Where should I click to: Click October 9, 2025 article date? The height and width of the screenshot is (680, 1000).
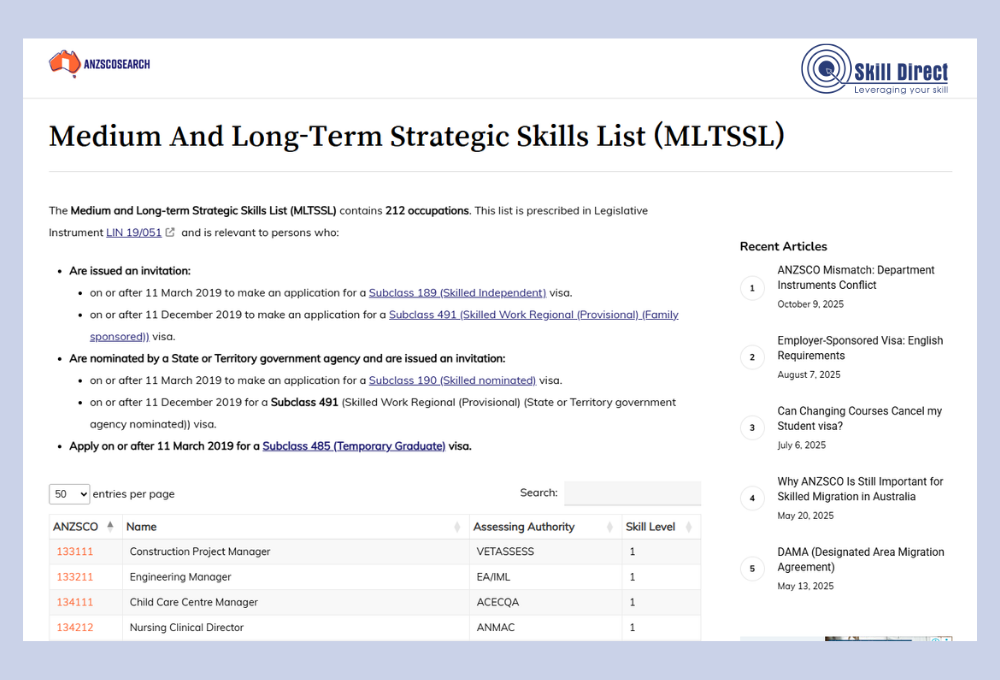[x=810, y=304]
